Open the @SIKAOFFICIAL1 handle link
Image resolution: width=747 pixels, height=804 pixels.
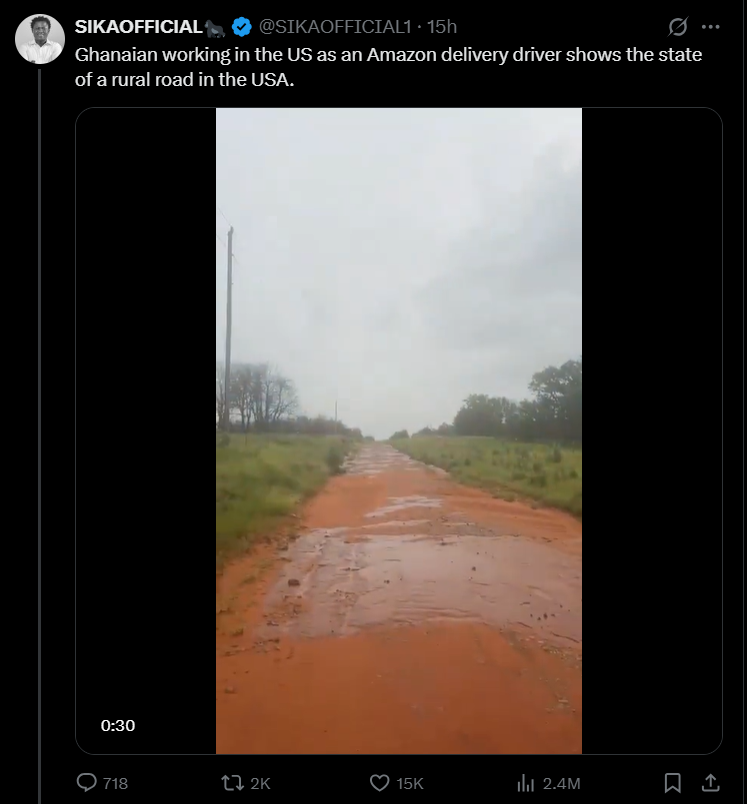tap(335, 27)
